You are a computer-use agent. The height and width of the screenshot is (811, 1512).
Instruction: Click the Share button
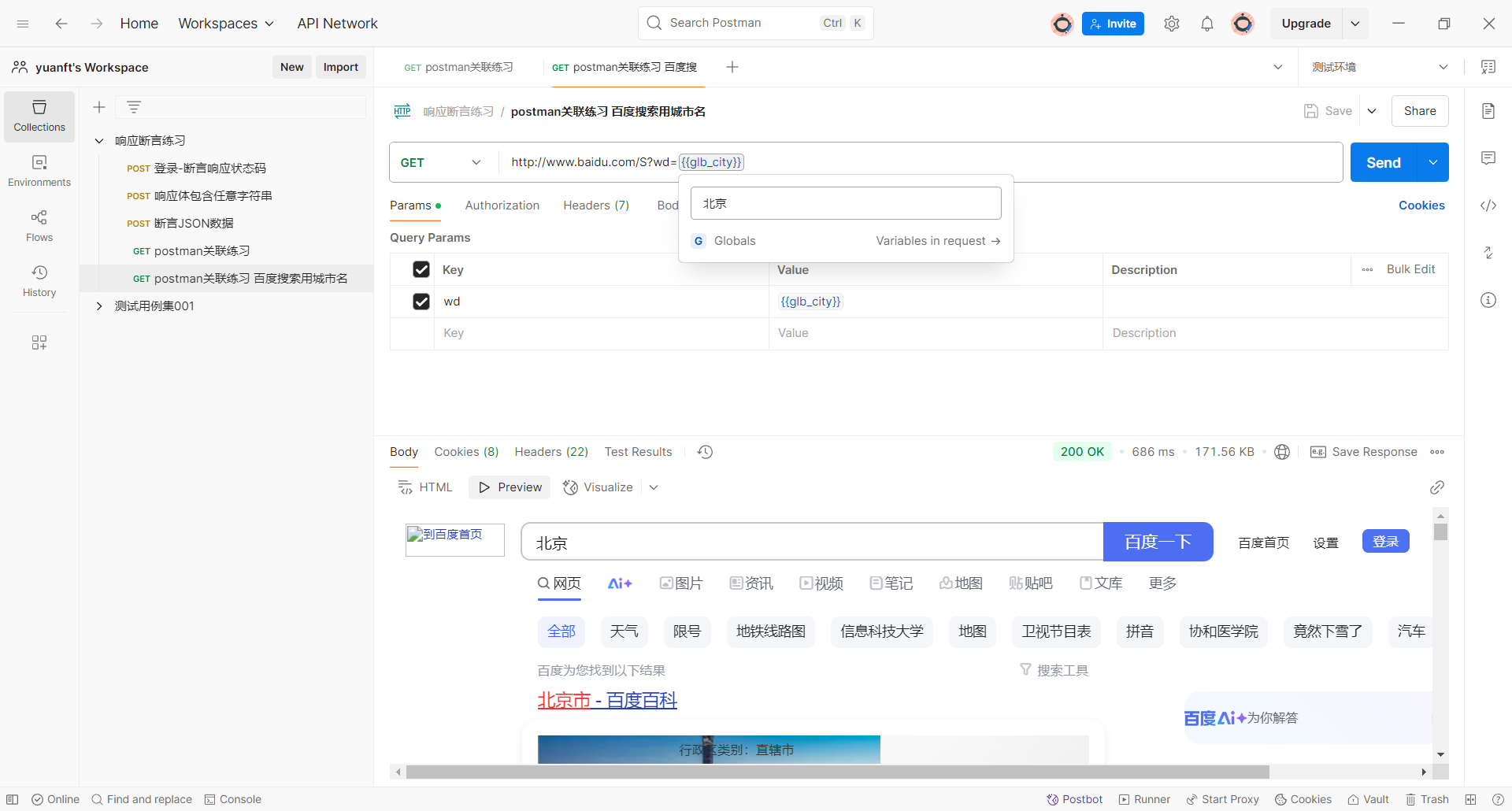[x=1420, y=111]
